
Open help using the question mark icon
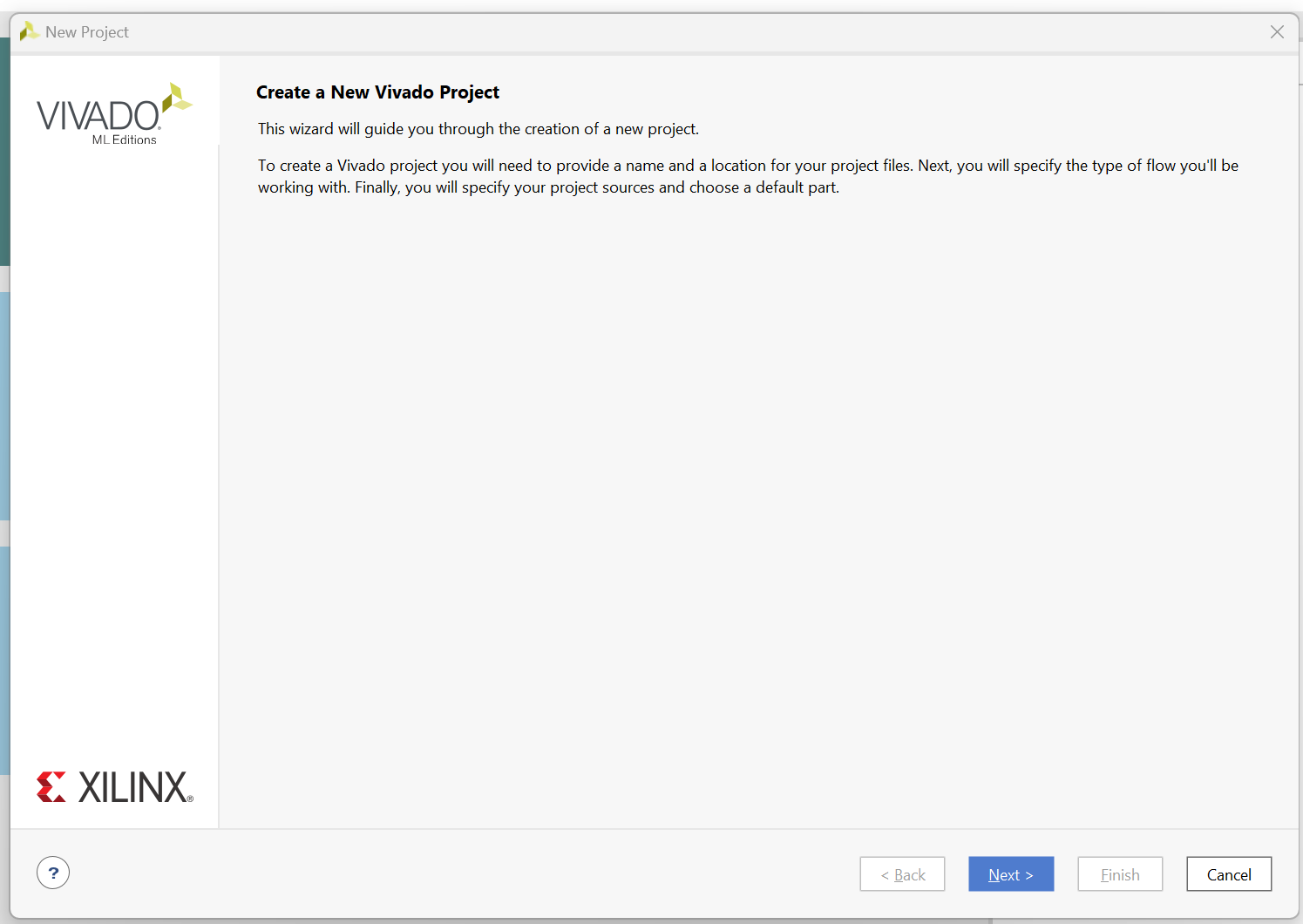[53, 873]
